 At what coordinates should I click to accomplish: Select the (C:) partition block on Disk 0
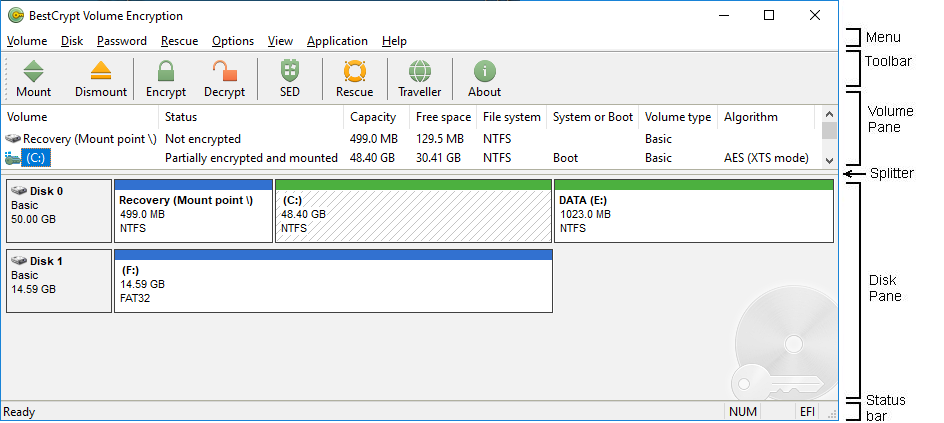pos(413,211)
